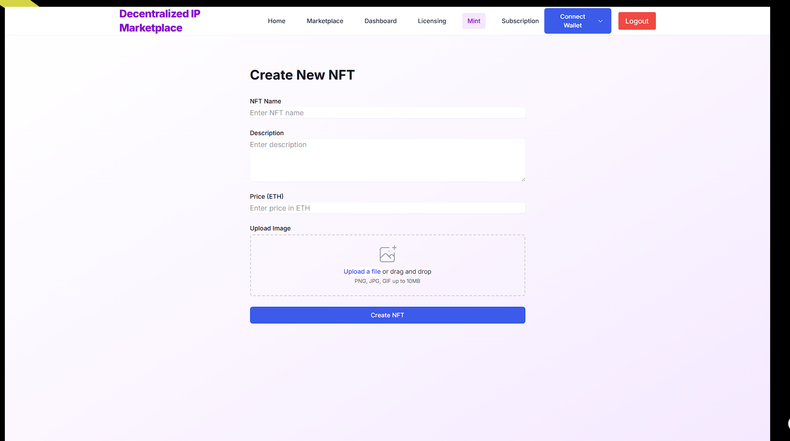Select the highlighted Mint tab
This screenshot has width=790, height=441.
click(x=474, y=21)
